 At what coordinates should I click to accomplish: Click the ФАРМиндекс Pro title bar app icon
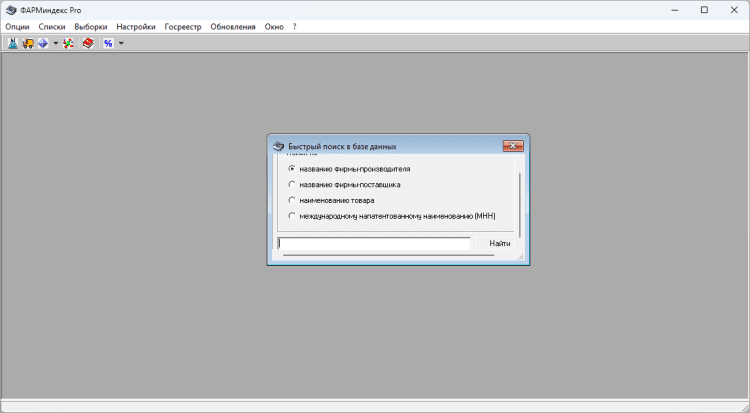pos(11,10)
